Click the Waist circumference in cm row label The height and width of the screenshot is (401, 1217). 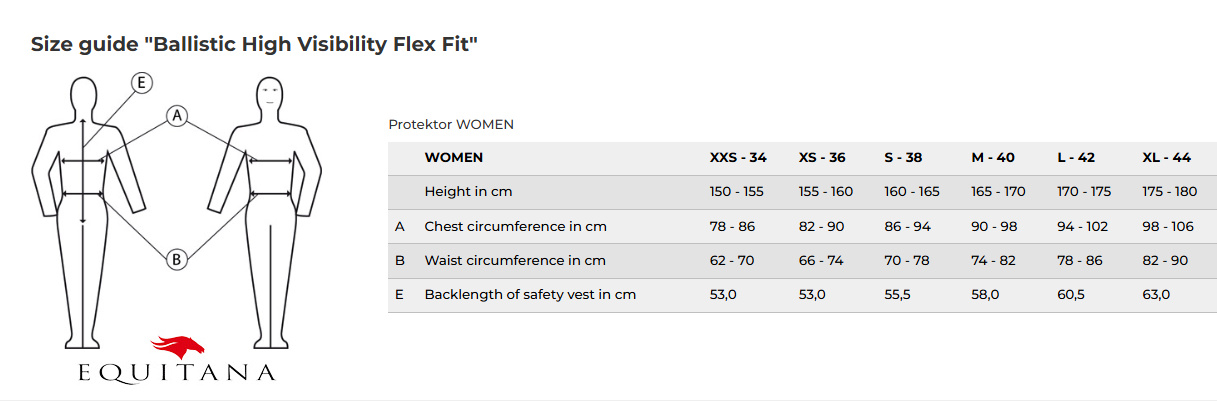[x=515, y=261]
